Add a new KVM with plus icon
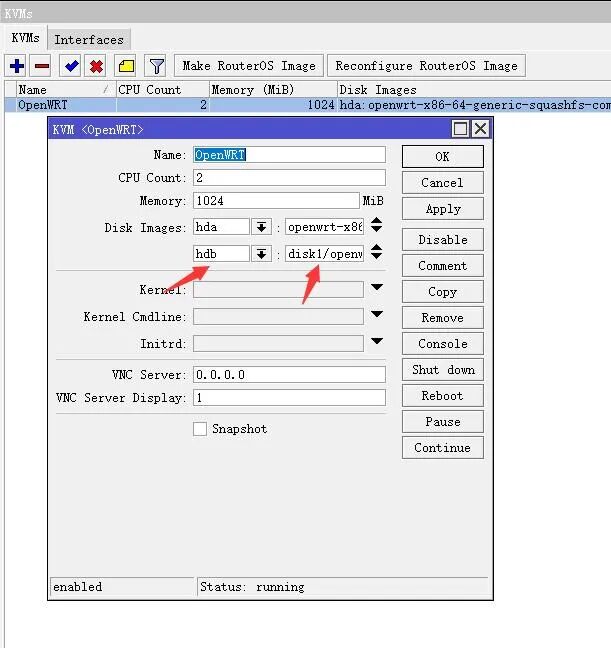Image resolution: width=611 pixels, height=648 pixels. click(x=17, y=66)
